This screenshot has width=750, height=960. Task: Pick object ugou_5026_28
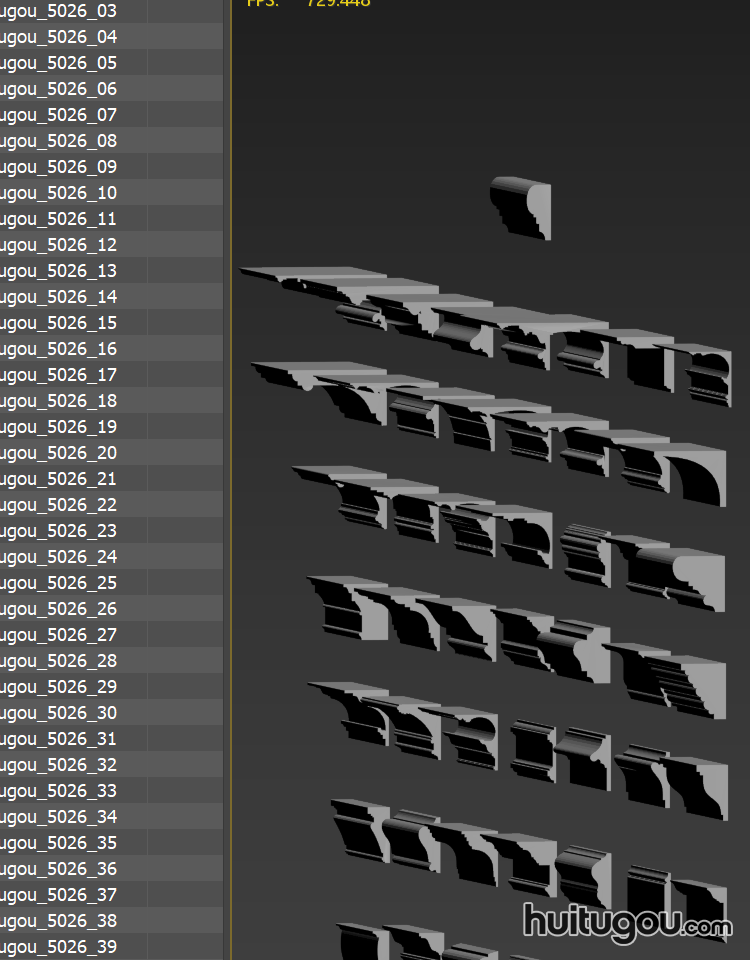[111, 661]
